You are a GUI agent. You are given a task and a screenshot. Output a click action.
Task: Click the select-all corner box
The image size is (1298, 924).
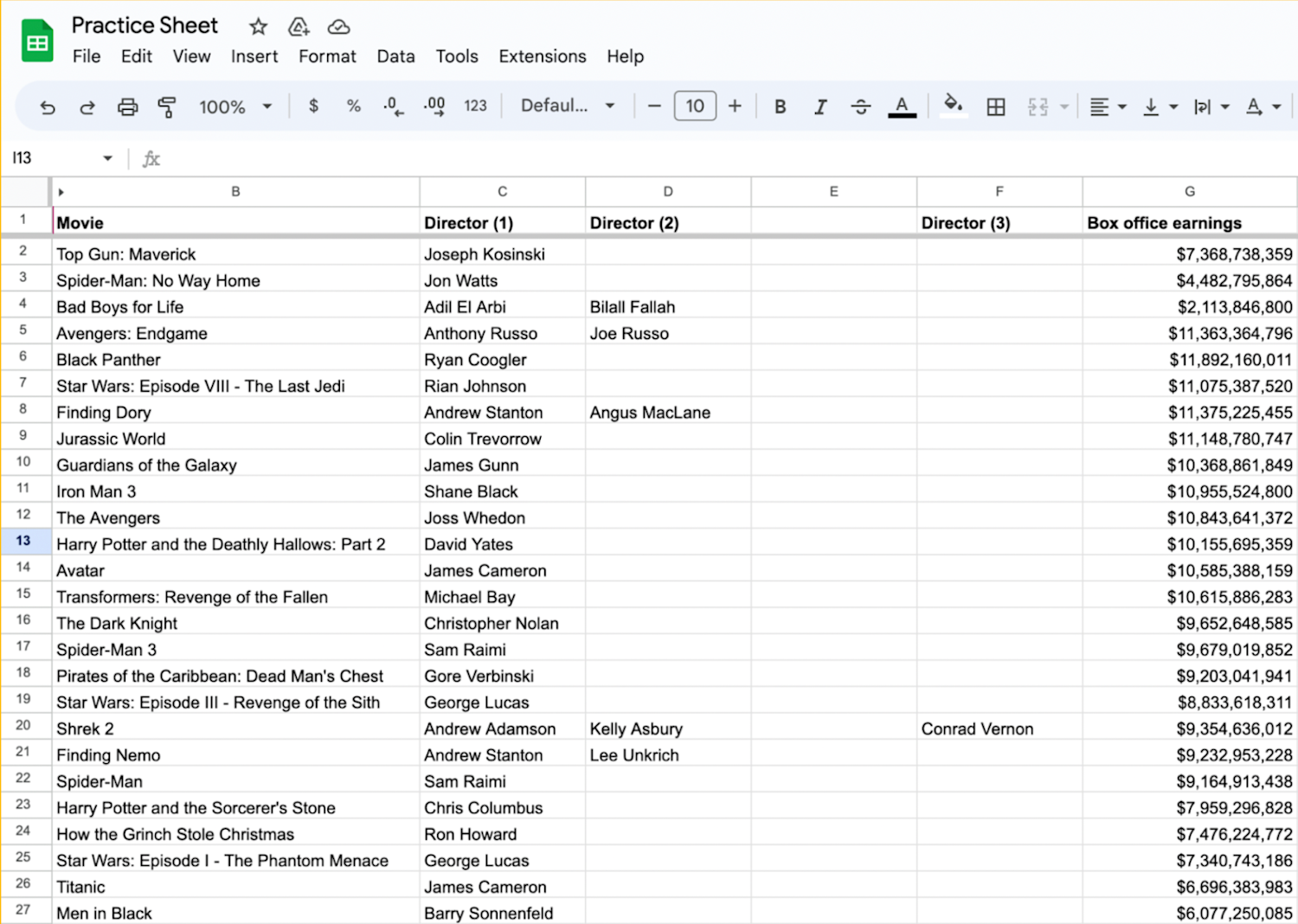point(24,192)
